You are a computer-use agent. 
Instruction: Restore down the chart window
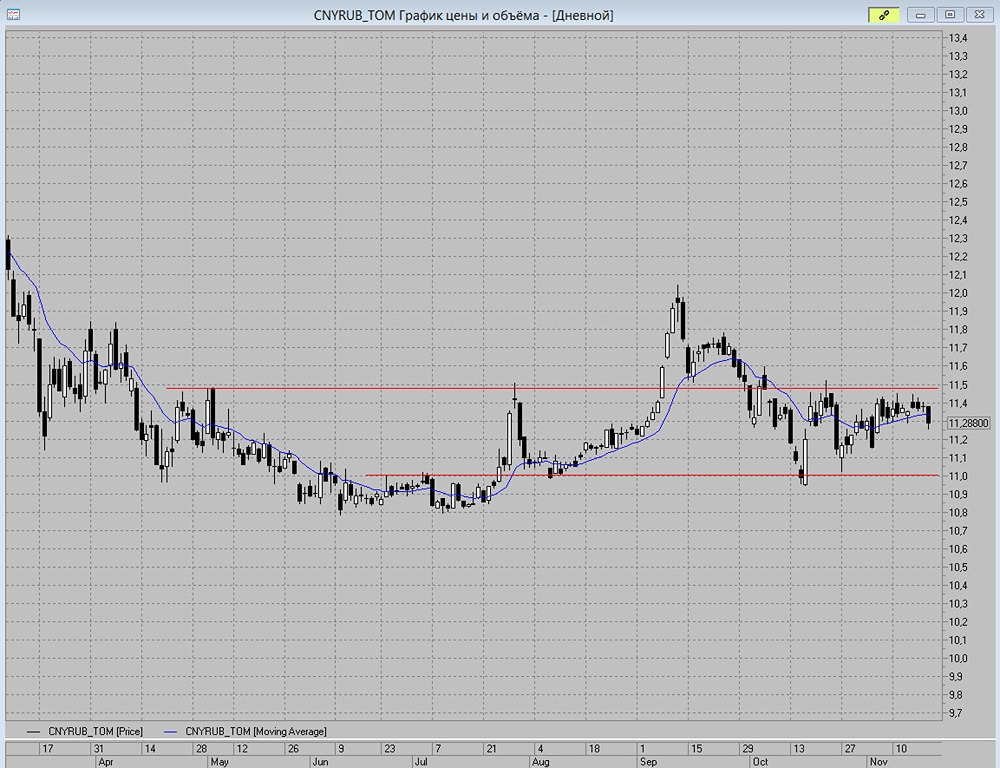(950, 14)
